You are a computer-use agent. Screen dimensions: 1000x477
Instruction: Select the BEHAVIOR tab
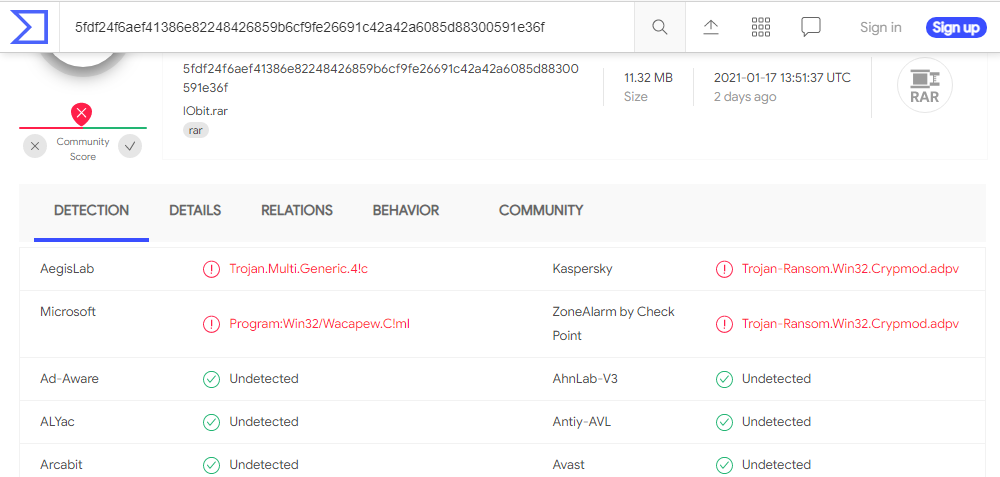406,210
